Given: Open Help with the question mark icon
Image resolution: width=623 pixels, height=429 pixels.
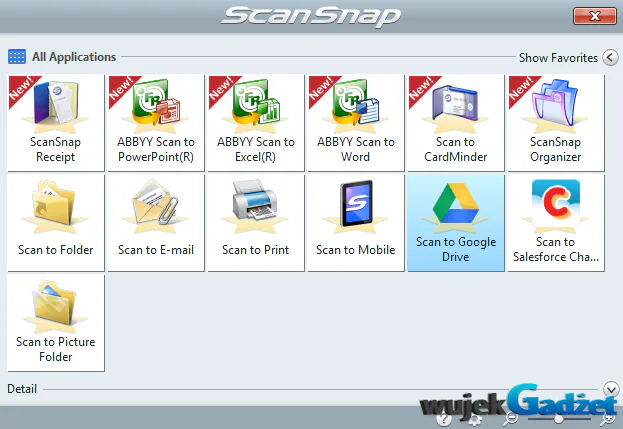Looking at the screenshot, I should tap(444, 419).
